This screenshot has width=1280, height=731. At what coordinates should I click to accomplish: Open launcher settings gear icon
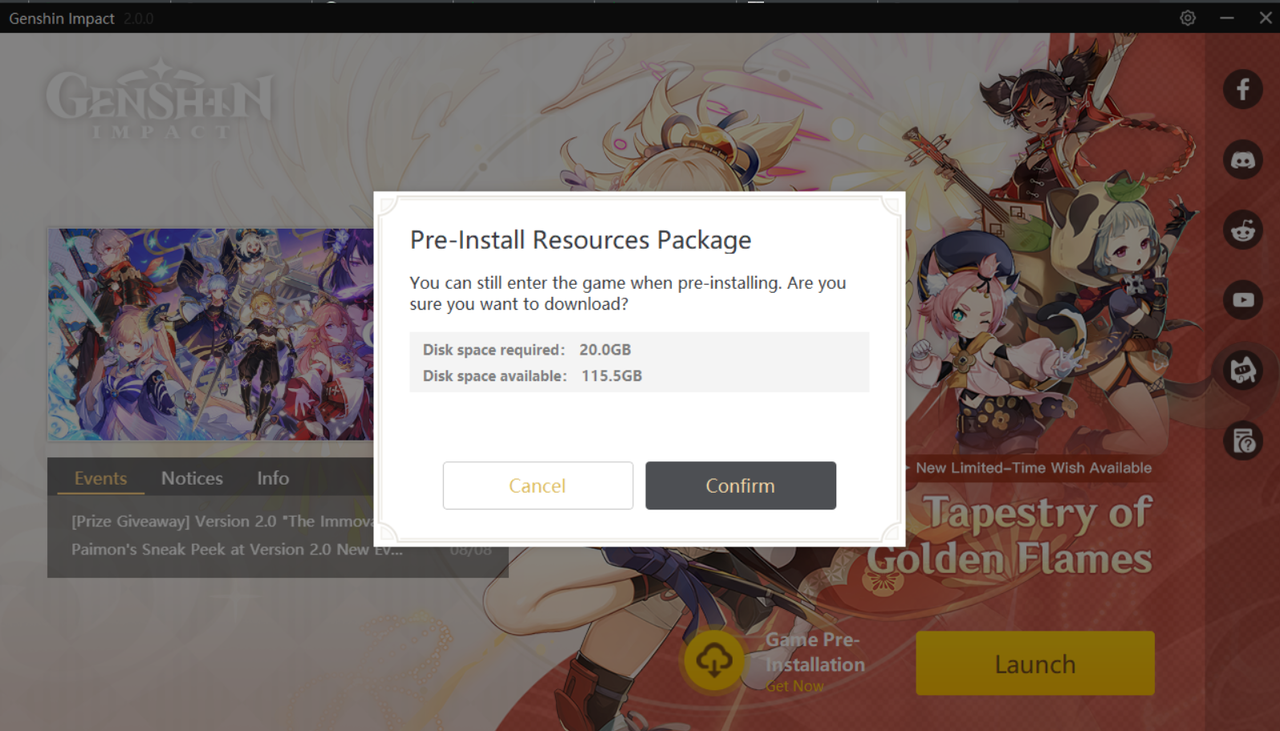pos(1187,18)
